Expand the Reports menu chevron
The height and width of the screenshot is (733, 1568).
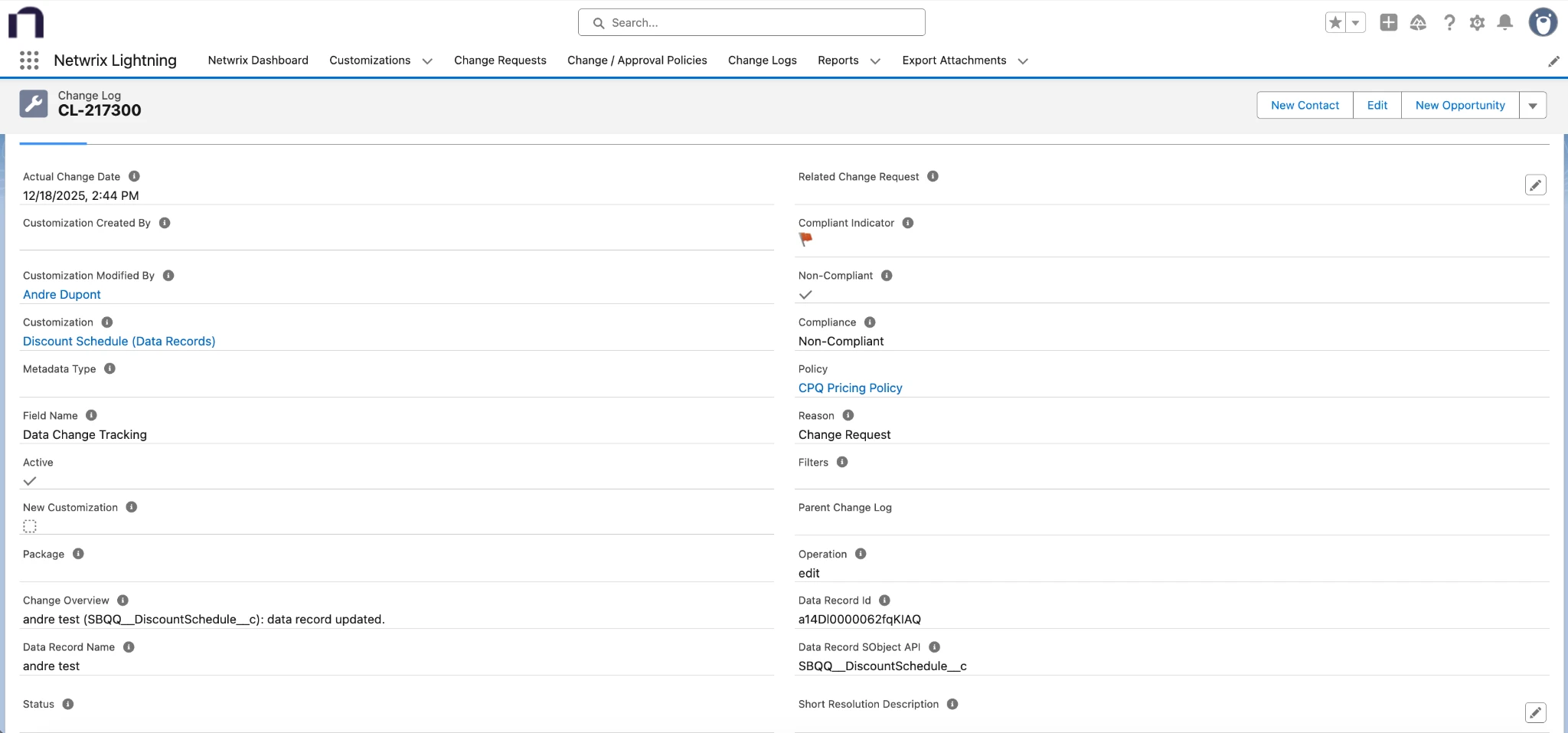click(x=875, y=61)
